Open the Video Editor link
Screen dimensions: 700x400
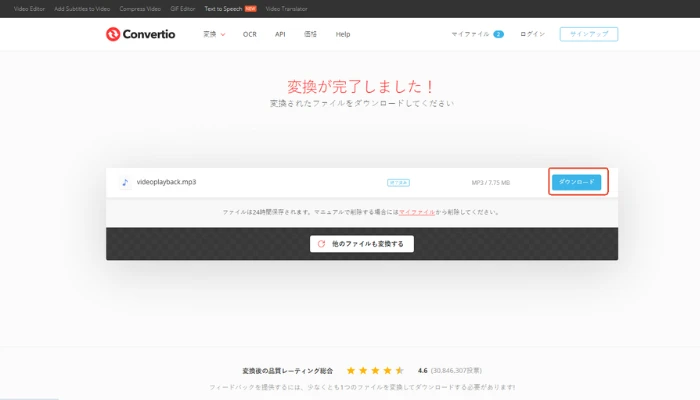[x=29, y=8]
